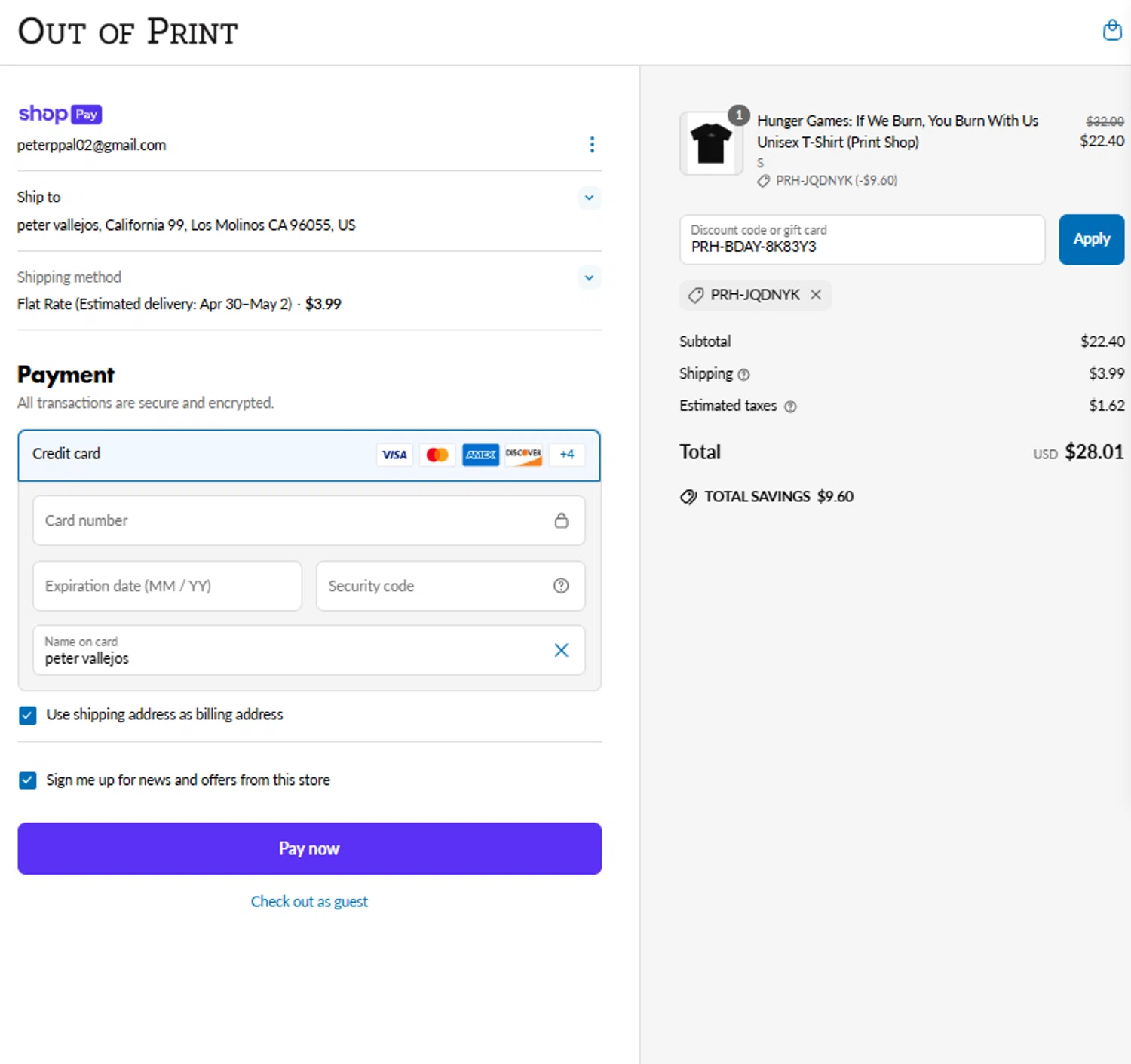Image resolution: width=1131 pixels, height=1064 pixels.
Task: Click the tag icon on PRH-JQDNYK chip
Action: (x=696, y=295)
